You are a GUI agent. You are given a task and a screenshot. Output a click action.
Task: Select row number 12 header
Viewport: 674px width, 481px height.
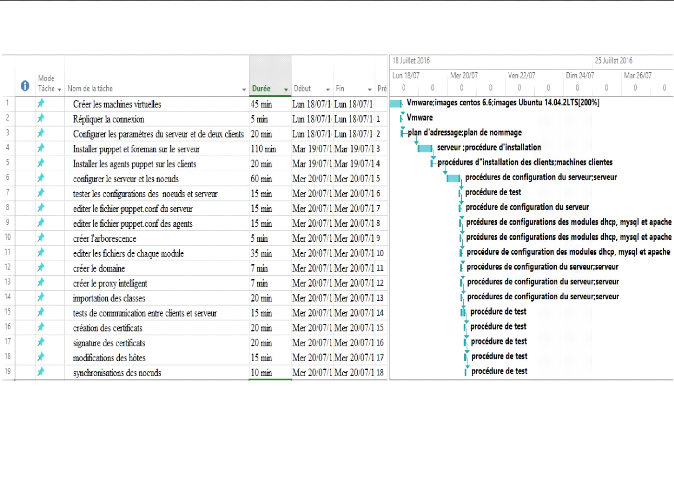click(8, 268)
